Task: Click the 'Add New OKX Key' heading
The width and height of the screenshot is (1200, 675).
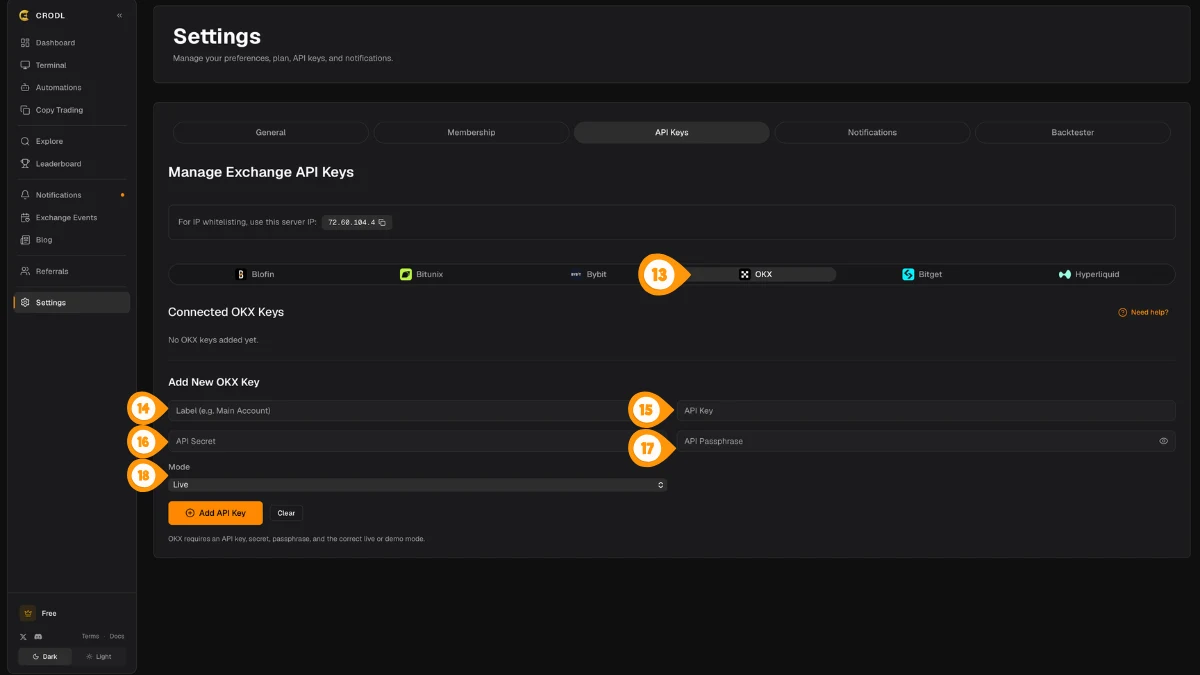Action: pos(214,382)
